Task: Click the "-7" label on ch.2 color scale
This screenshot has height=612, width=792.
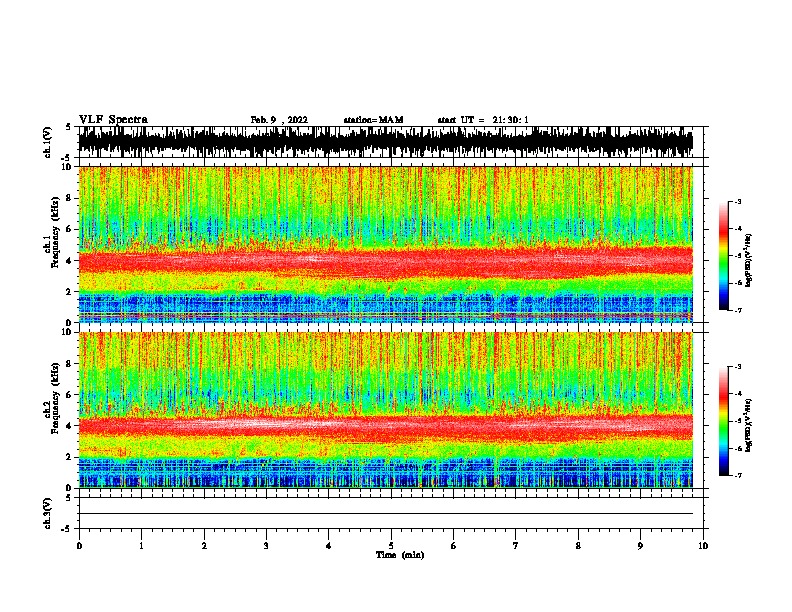Action: point(738,475)
